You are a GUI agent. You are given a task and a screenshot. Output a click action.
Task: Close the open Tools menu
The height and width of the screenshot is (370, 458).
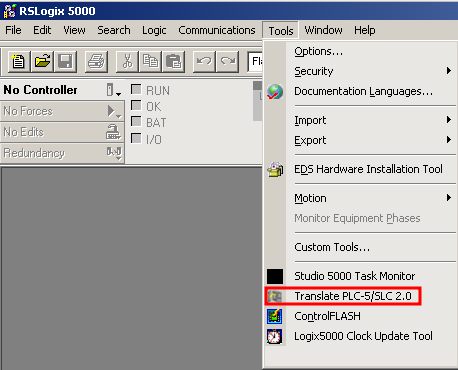pos(281,31)
